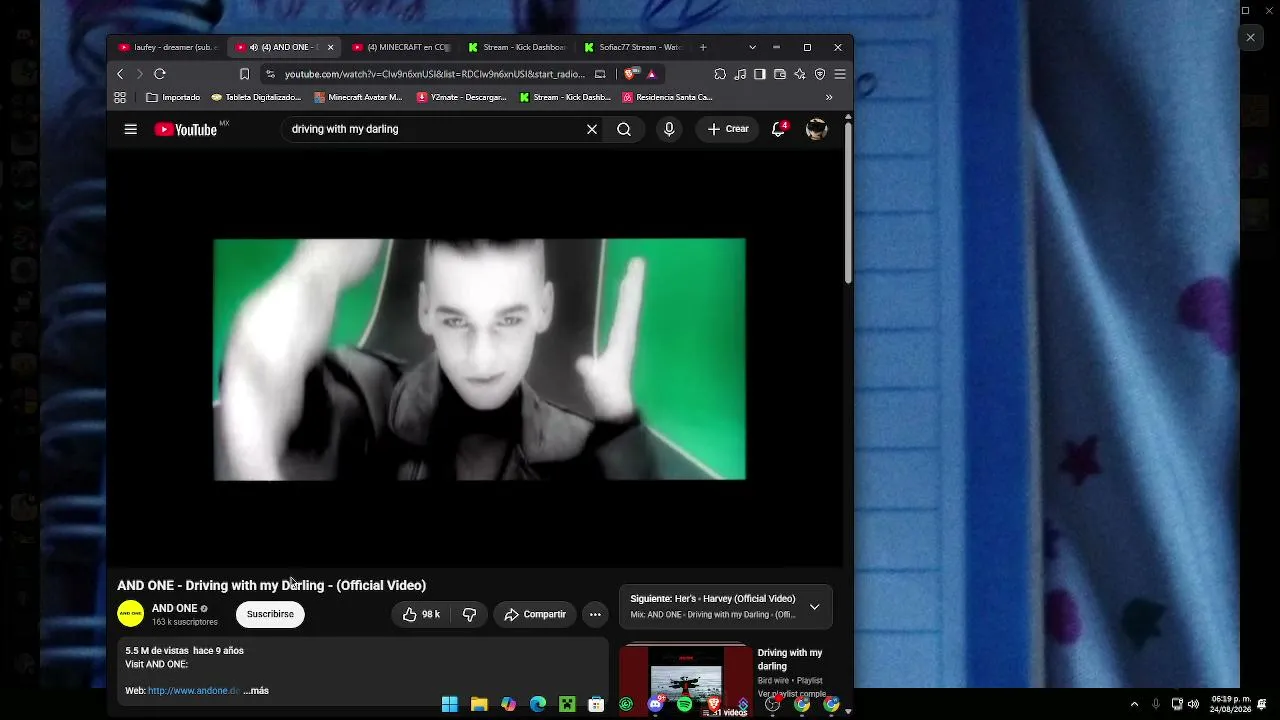Like the video with thumbs up
Viewport: 1280px width, 720px height.
pos(421,614)
